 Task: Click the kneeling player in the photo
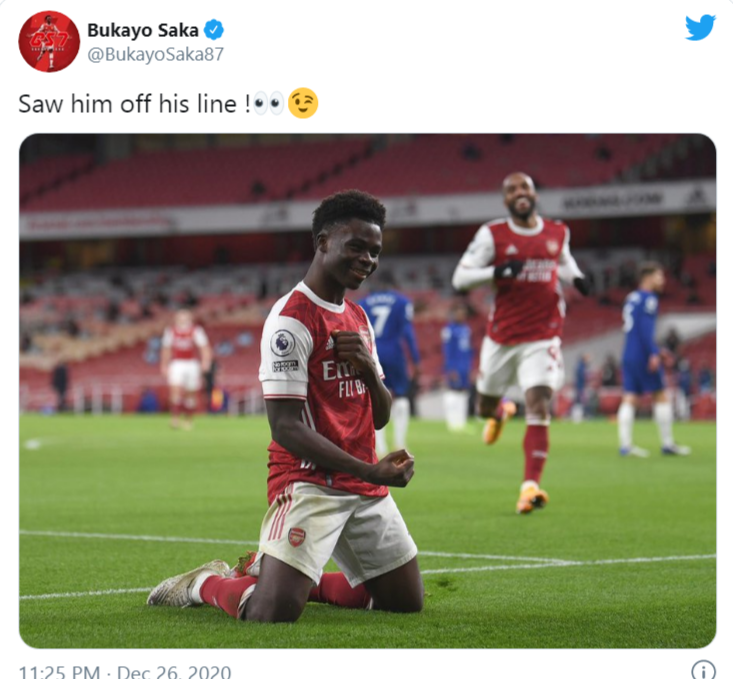pos(320,420)
